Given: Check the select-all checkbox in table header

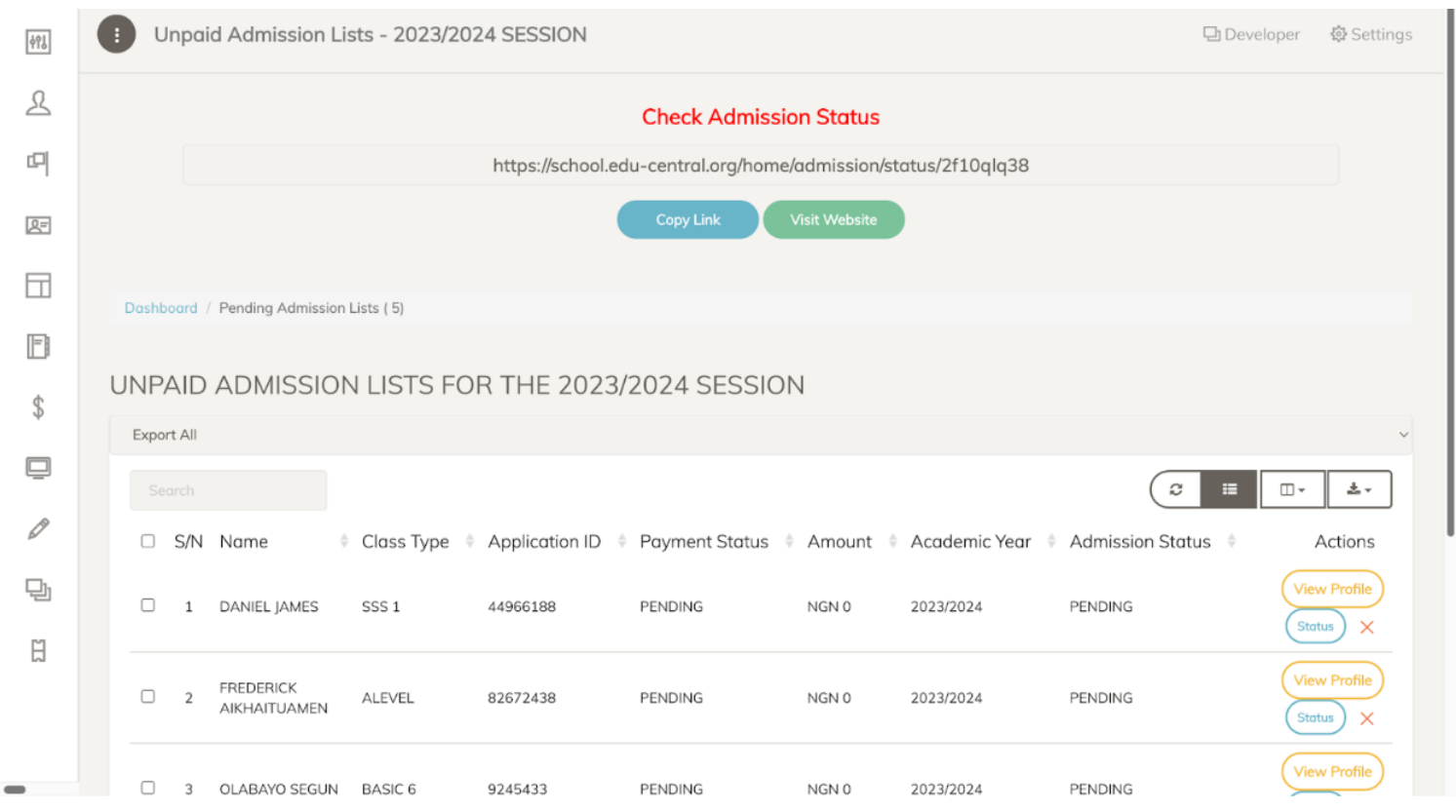Looking at the screenshot, I should (x=148, y=541).
